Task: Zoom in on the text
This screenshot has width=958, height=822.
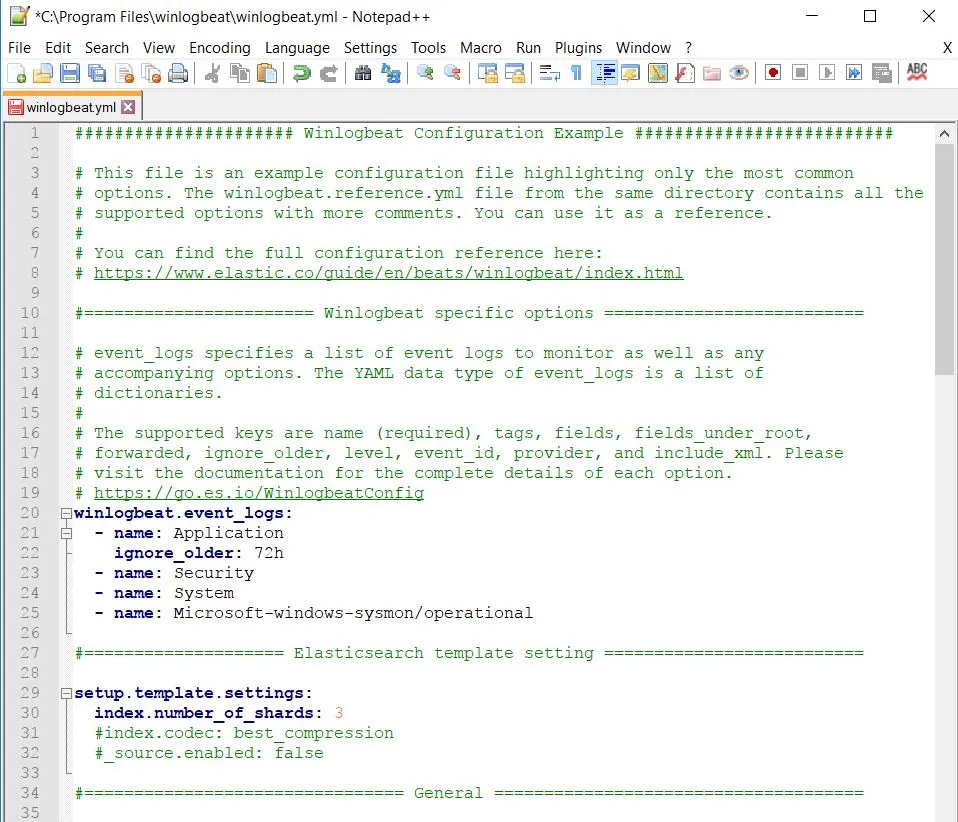Action: pyautogui.click(x=425, y=73)
